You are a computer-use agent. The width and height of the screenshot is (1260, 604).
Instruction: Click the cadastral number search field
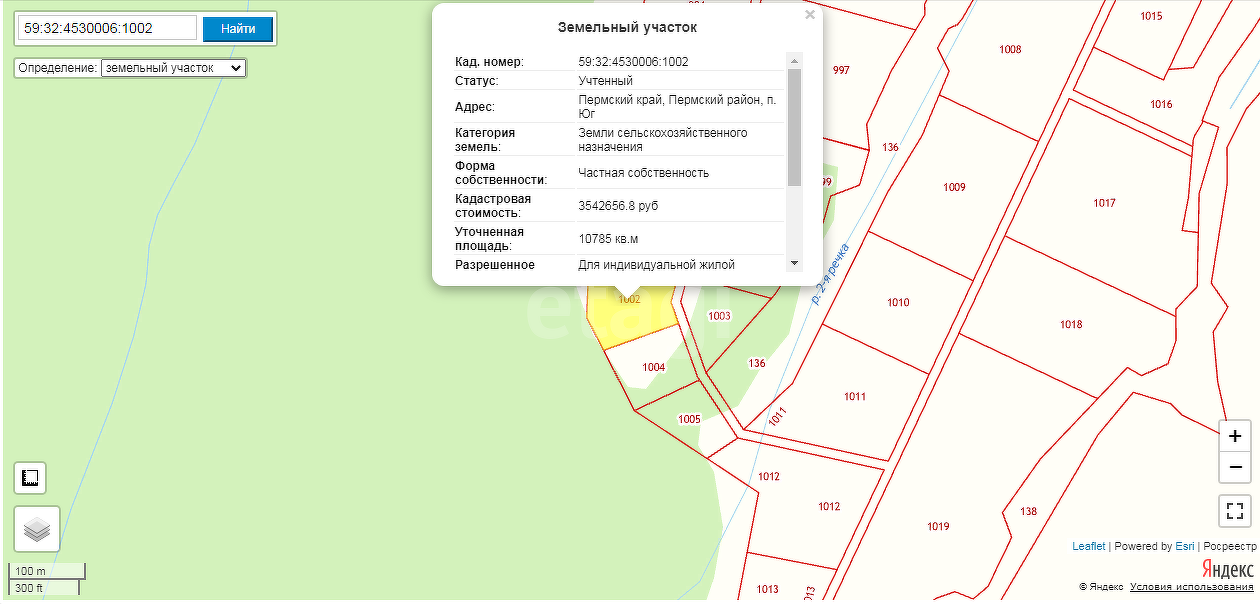click(107, 28)
